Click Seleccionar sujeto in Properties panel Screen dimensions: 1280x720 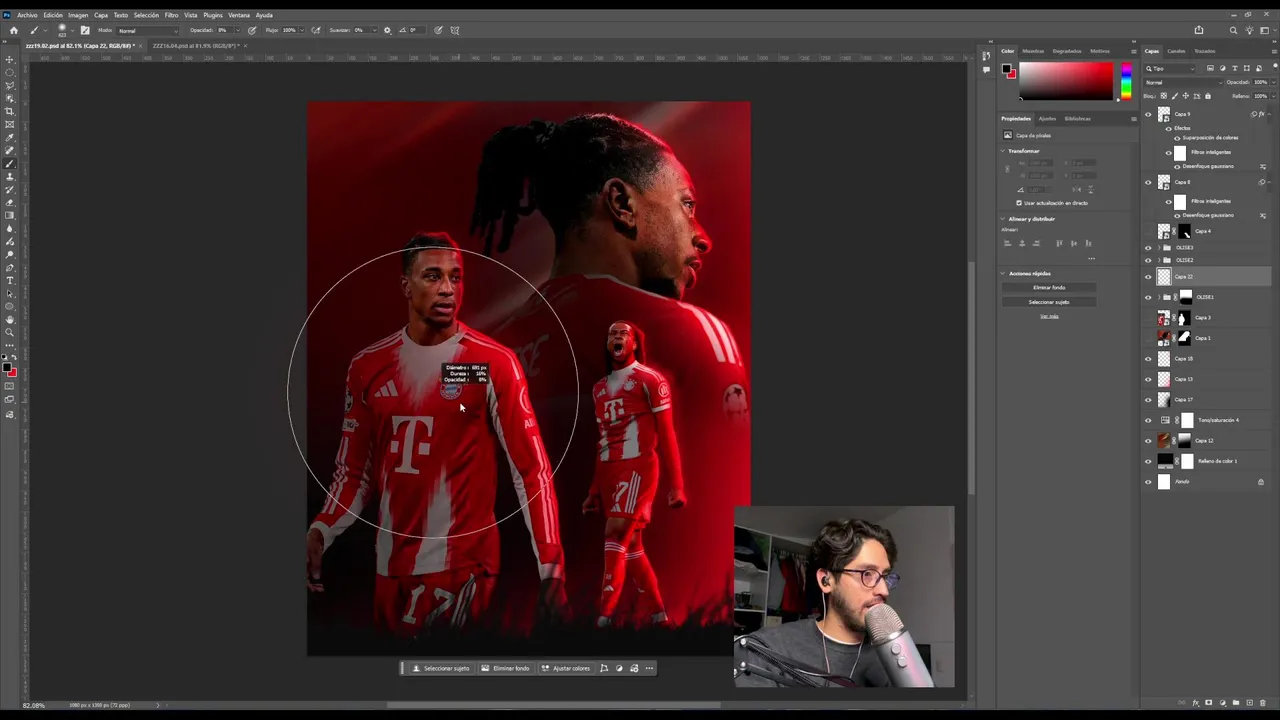coord(1049,302)
